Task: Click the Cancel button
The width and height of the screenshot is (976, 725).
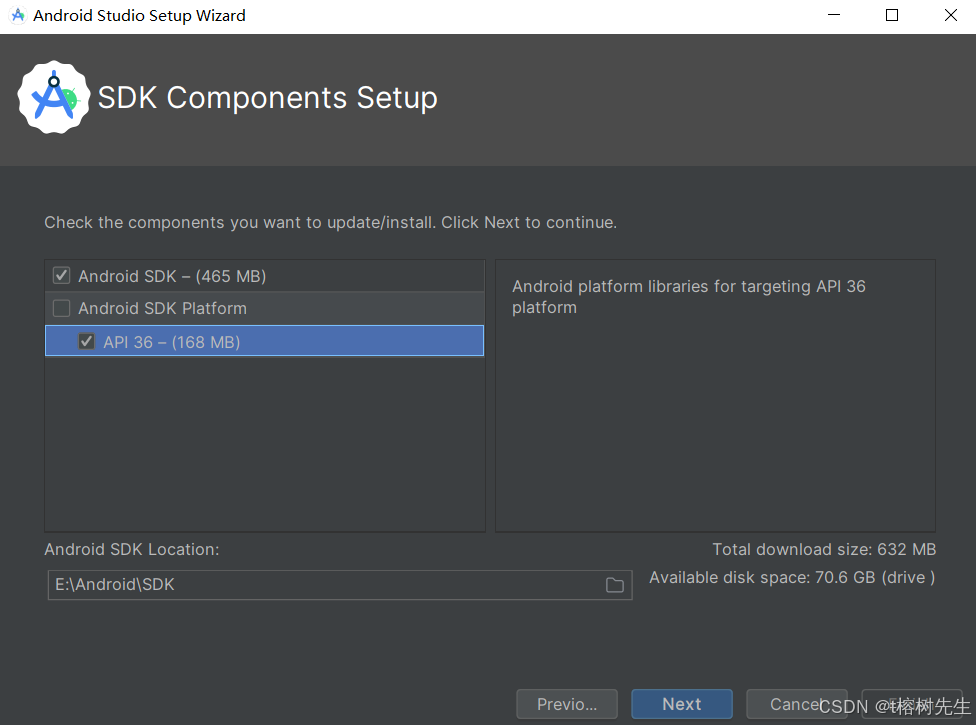Action: click(796, 704)
